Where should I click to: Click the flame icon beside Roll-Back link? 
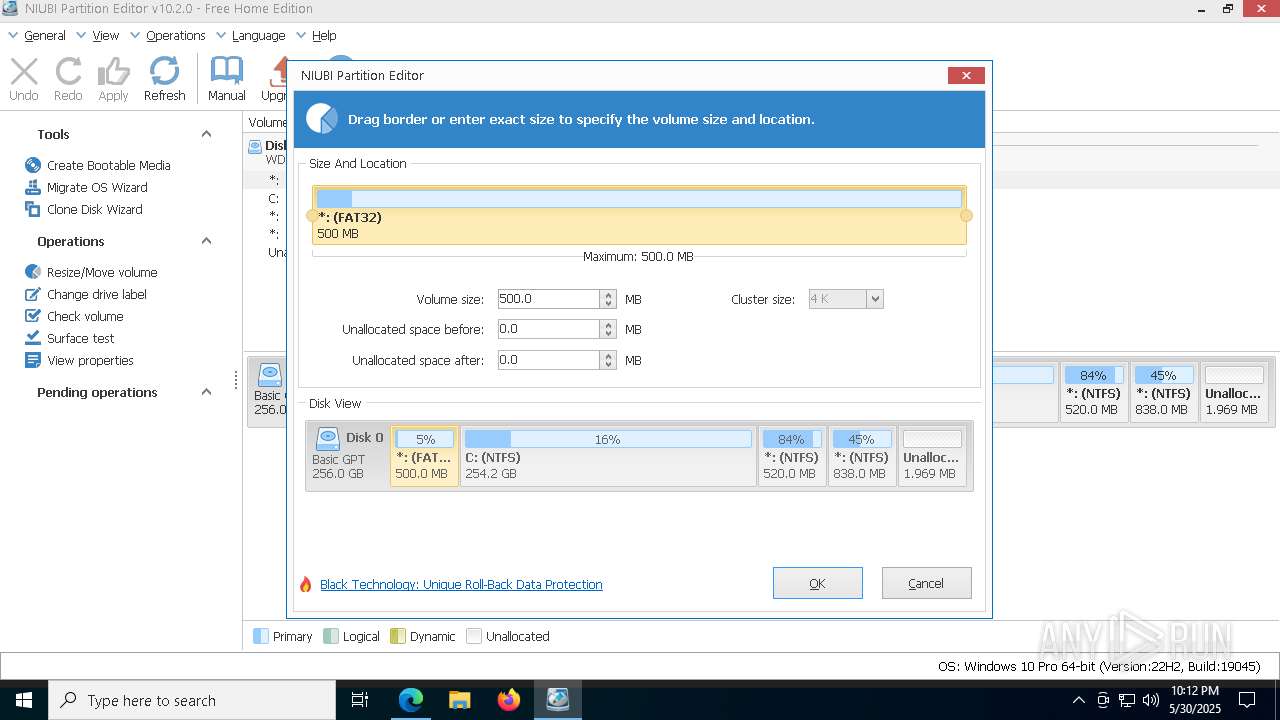click(306, 584)
